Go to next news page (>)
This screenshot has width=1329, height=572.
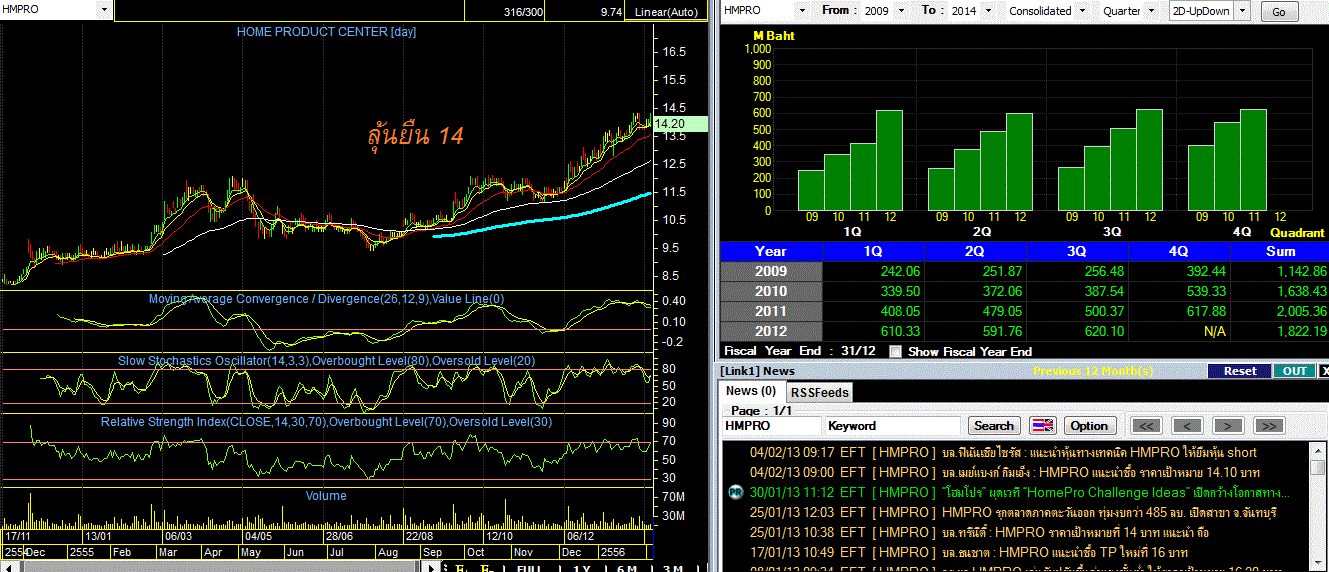(x=1227, y=425)
